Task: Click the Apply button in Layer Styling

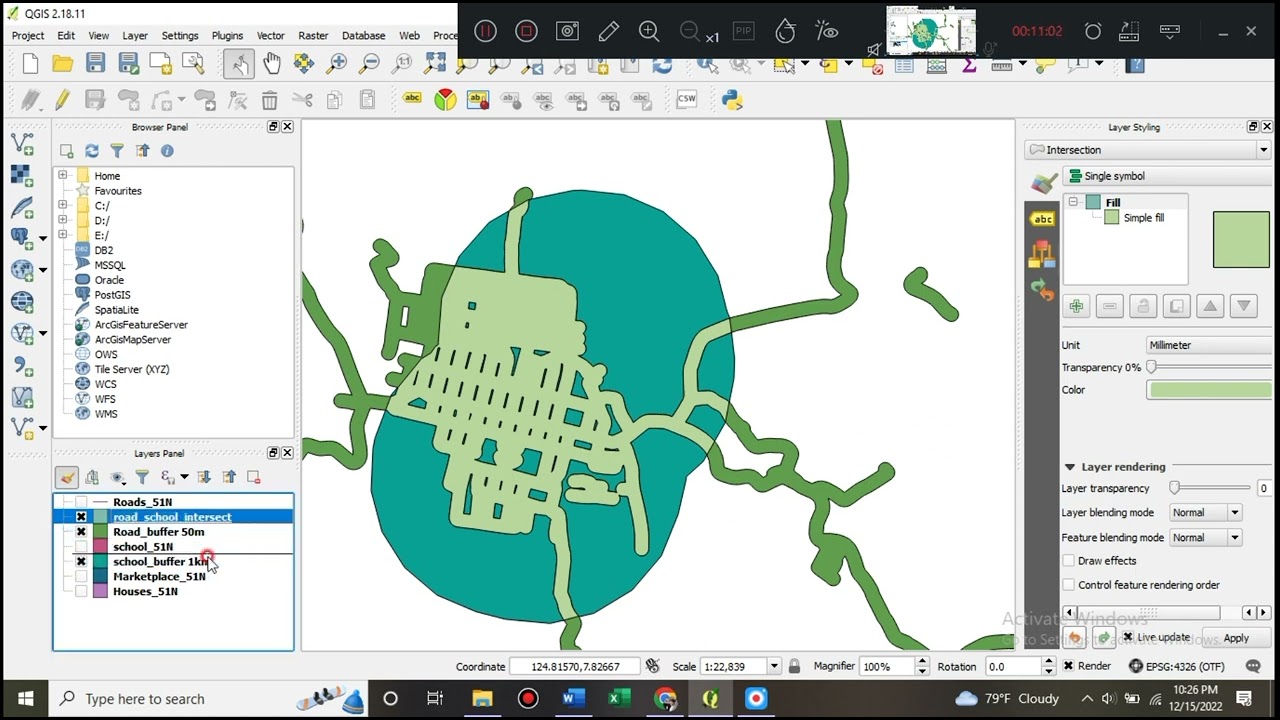Action: (1236, 638)
